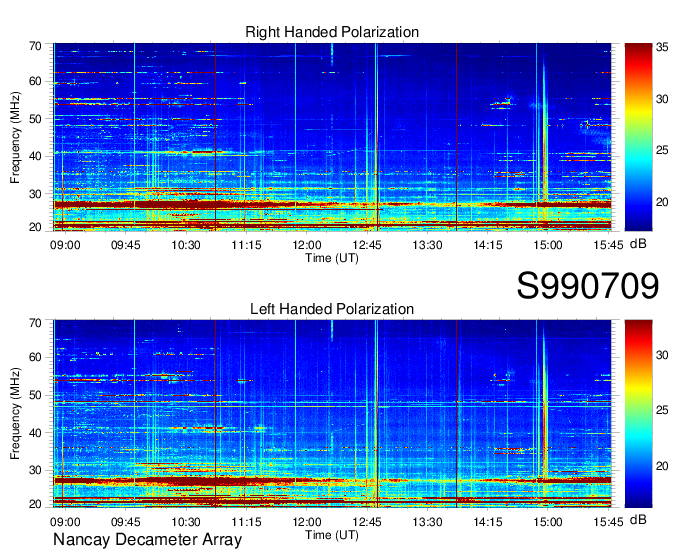Click the 09:45 tick label on top plot
The height and width of the screenshot is (552, 680).
coord(125,245)
